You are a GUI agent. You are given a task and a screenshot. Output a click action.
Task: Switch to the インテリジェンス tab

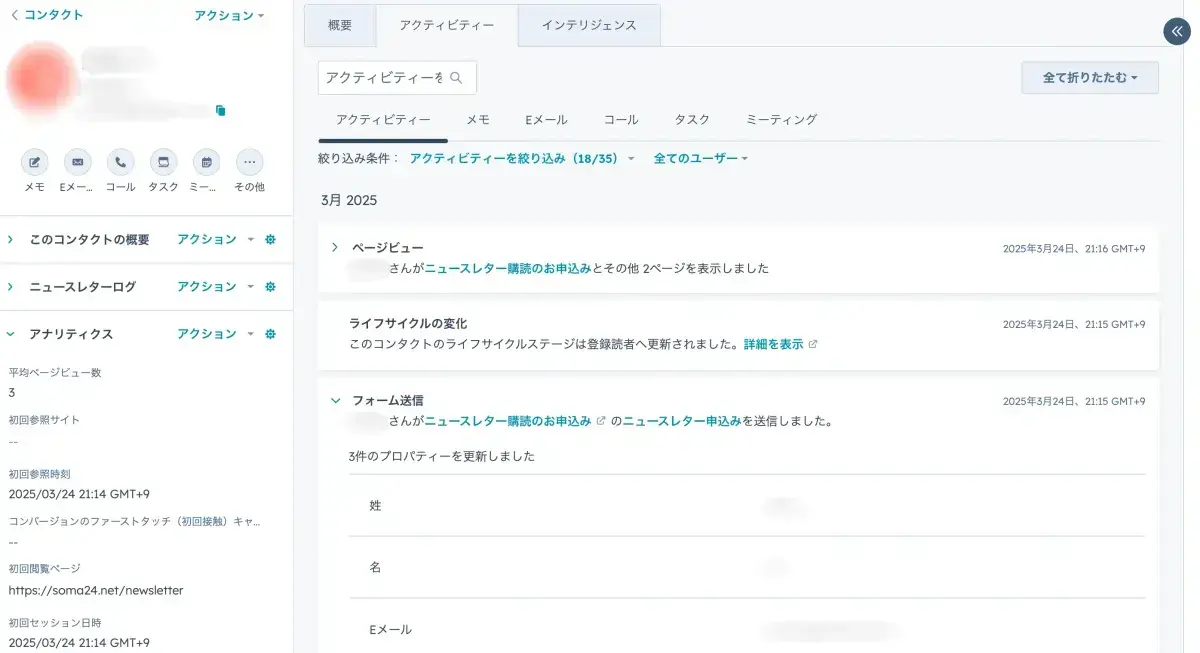coord(589,25)
